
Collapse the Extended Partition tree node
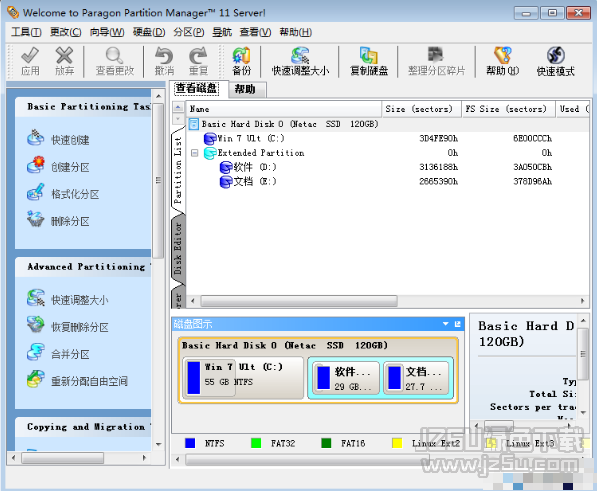click(x=194, y=153)
